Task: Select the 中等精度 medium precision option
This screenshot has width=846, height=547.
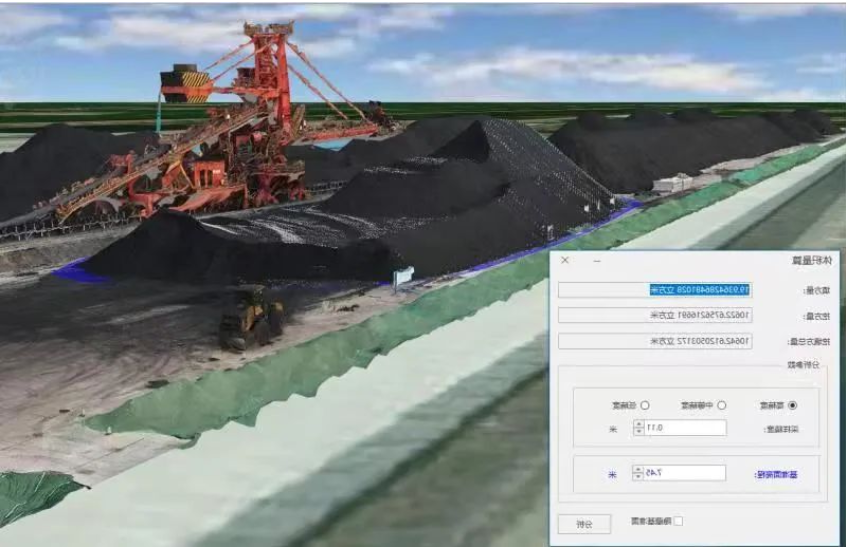Action: (x=722, y=405)
